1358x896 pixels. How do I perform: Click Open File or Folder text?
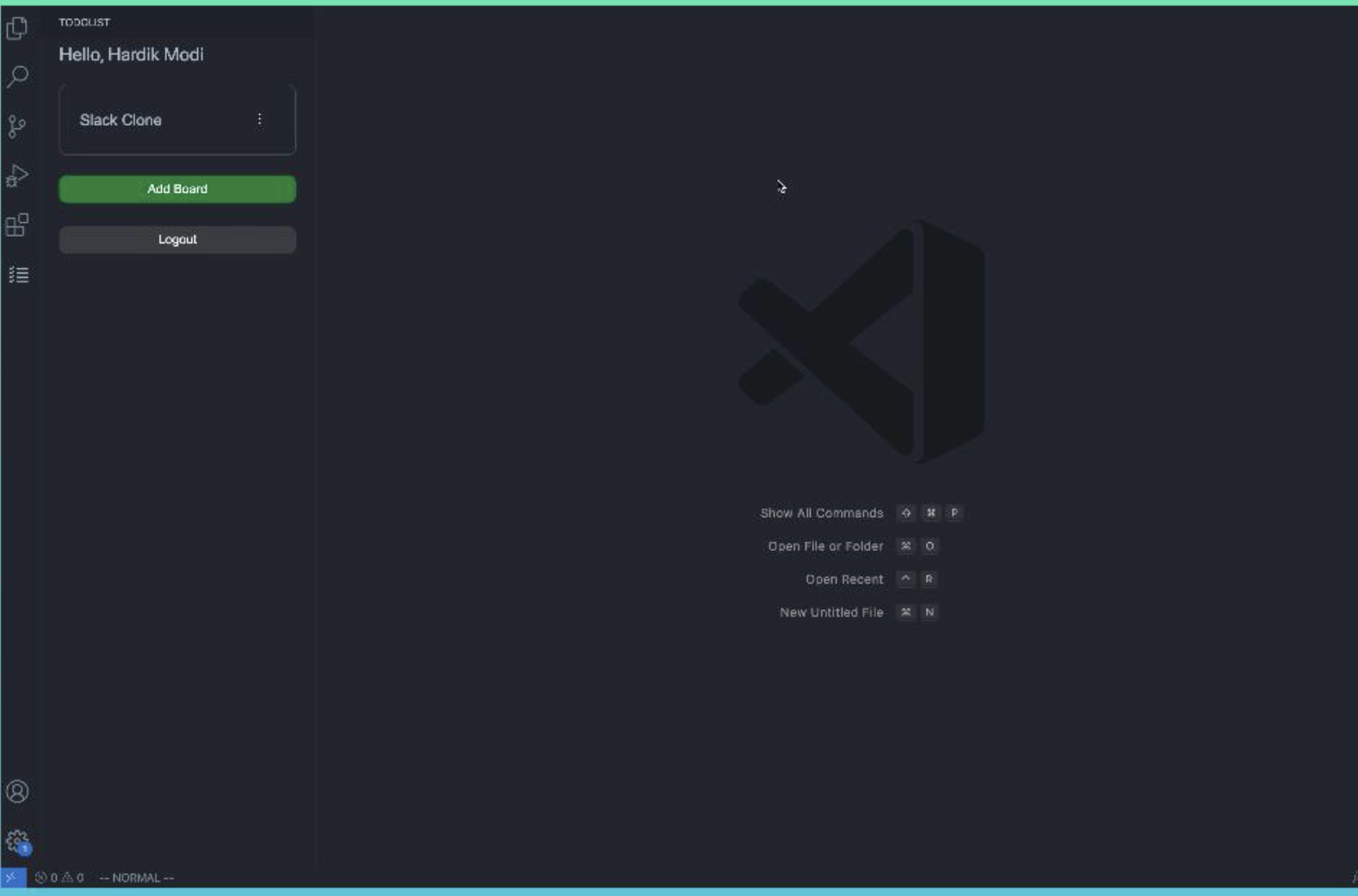(x=825, y=547)
